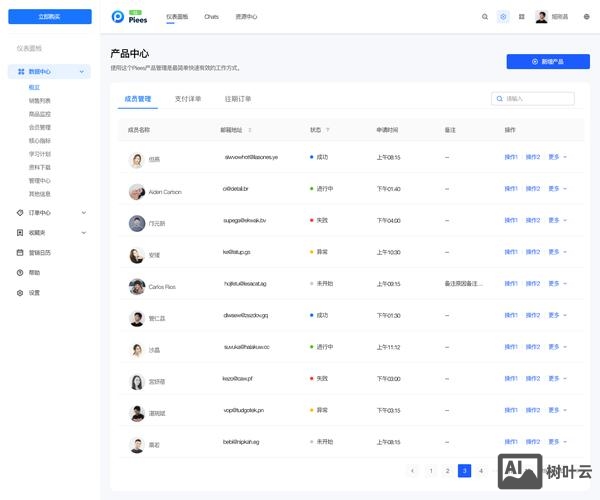Viewport: 600px width, 500px height.
Task: Open 更多 dropdown for Aiden Carlson row
Action: pyautogui.click(x=557, y=188)
